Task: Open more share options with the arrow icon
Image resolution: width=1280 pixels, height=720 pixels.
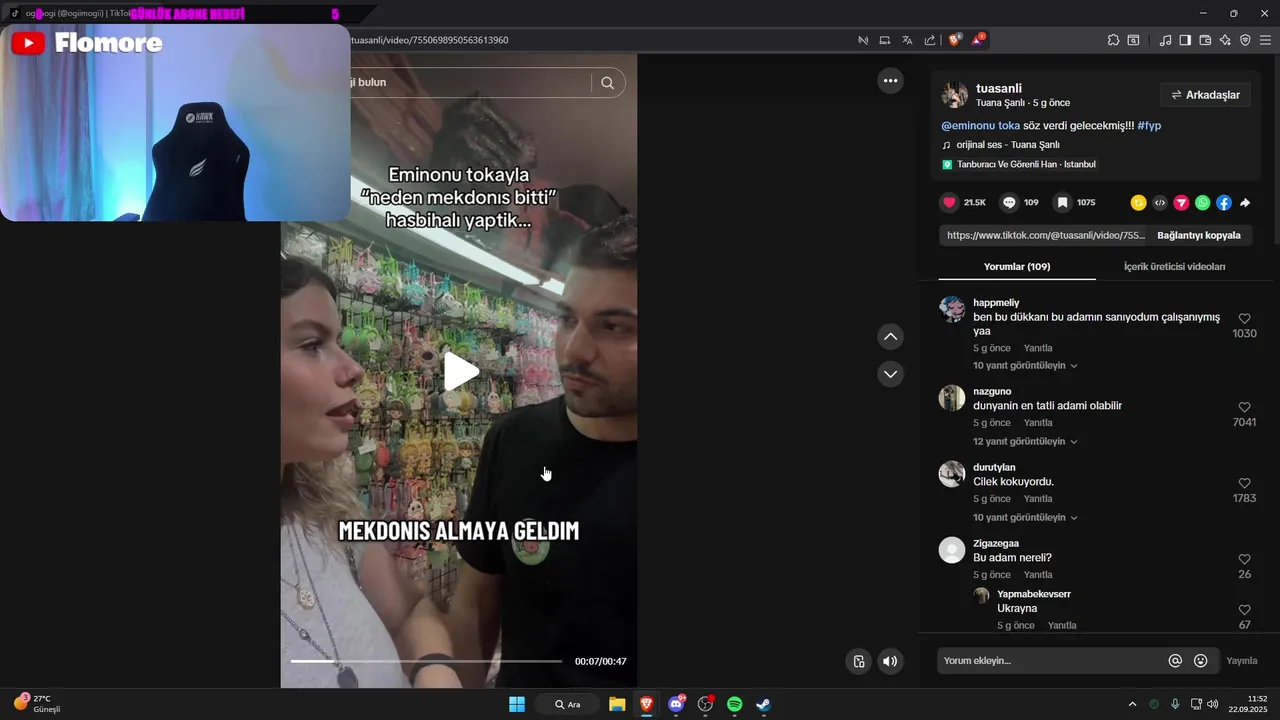Action: 1245,203
